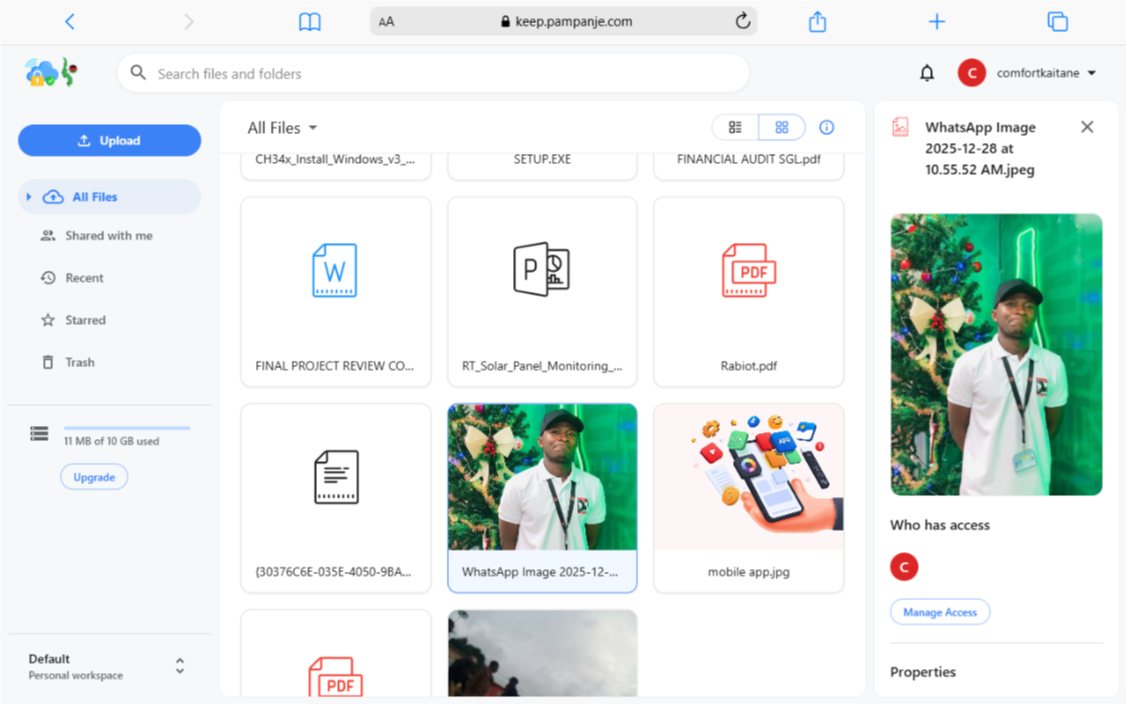
Task: Click the Upload button
Action: point(110,141)
